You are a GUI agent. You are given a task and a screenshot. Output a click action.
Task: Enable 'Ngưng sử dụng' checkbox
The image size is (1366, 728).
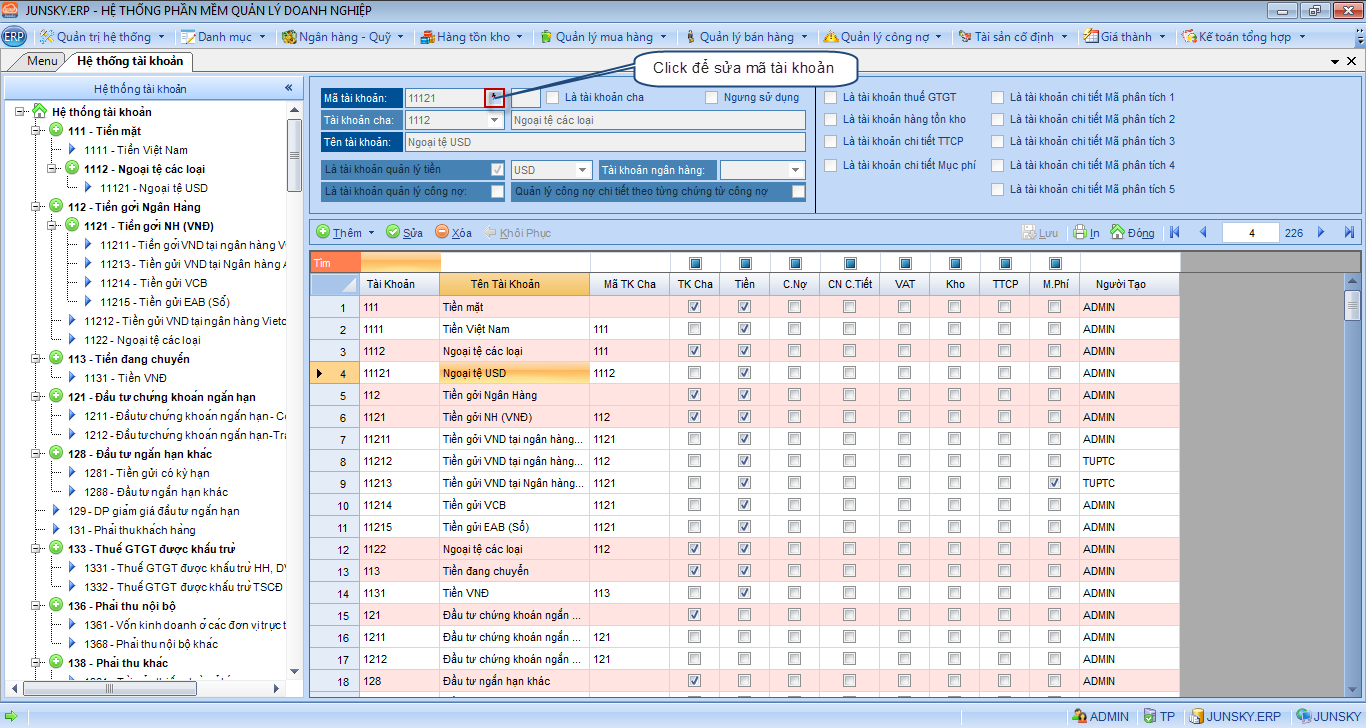pos(712,98)
